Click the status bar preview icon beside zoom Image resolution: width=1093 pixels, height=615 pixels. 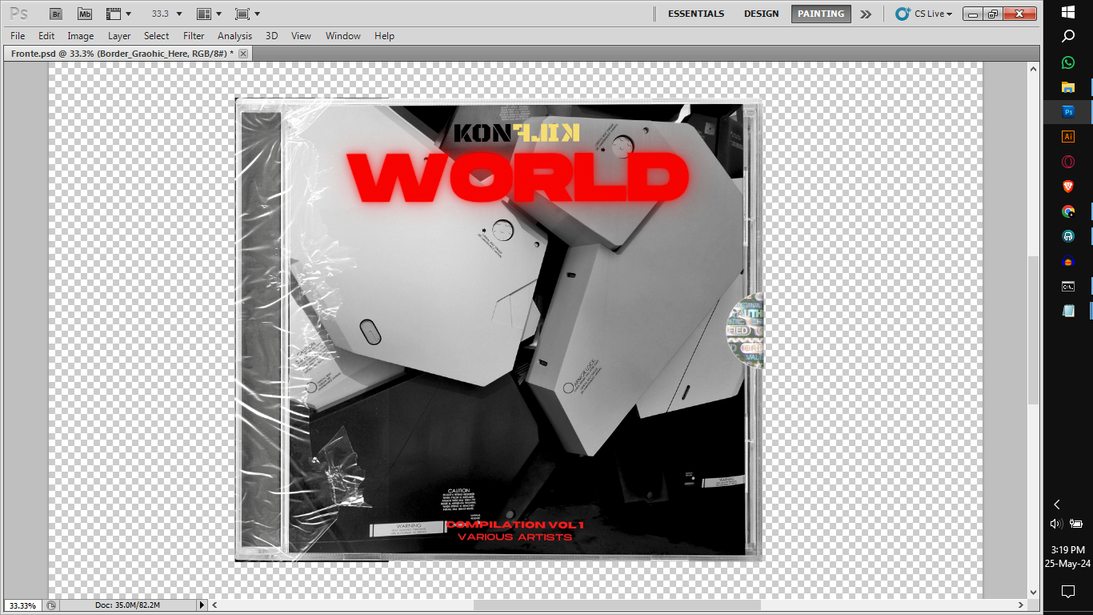[51, 605]
